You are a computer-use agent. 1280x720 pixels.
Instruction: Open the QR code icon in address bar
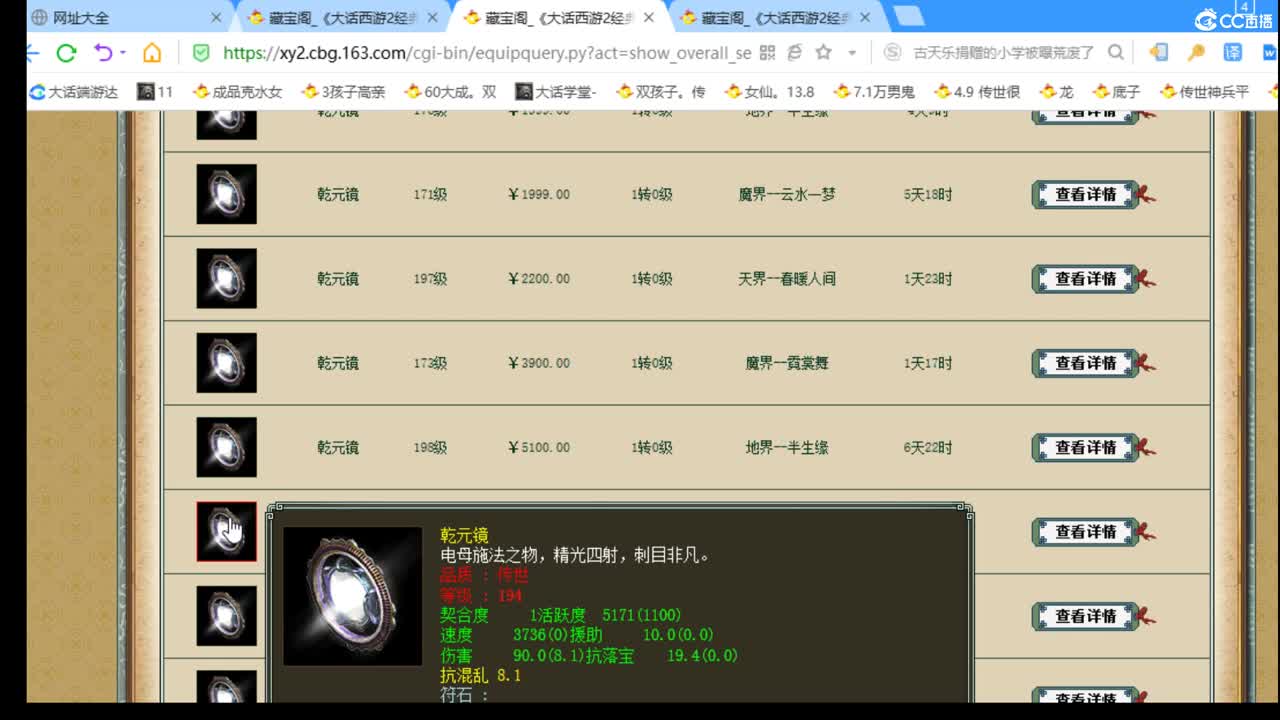[767, 53]
